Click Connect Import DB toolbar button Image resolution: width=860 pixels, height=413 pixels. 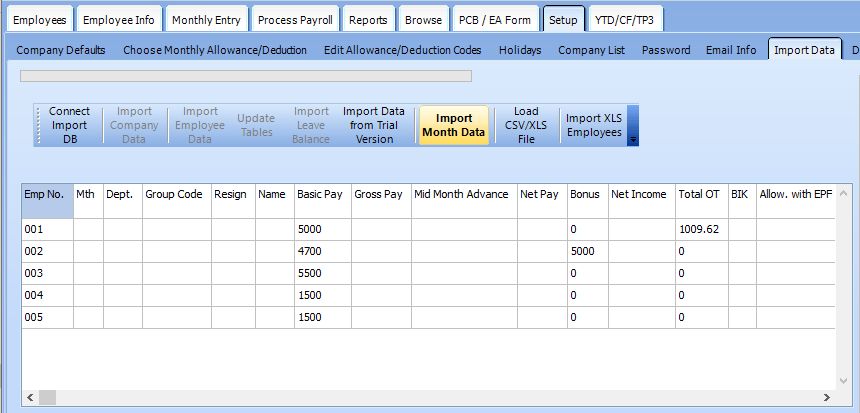pyautogui.click(x=69, y=126)
